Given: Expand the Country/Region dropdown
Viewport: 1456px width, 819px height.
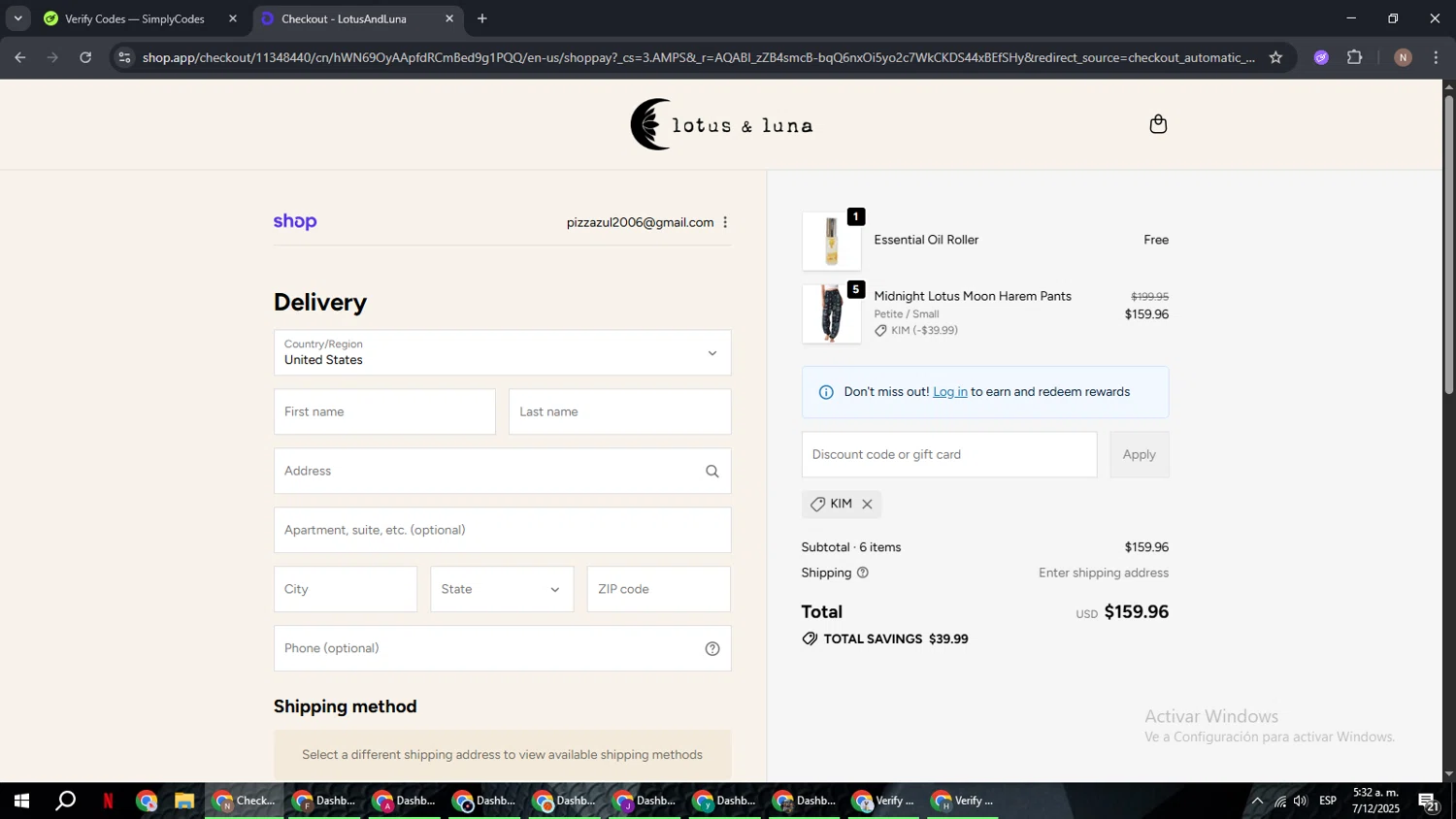Looking at the screenshot, I should point(502,352).
